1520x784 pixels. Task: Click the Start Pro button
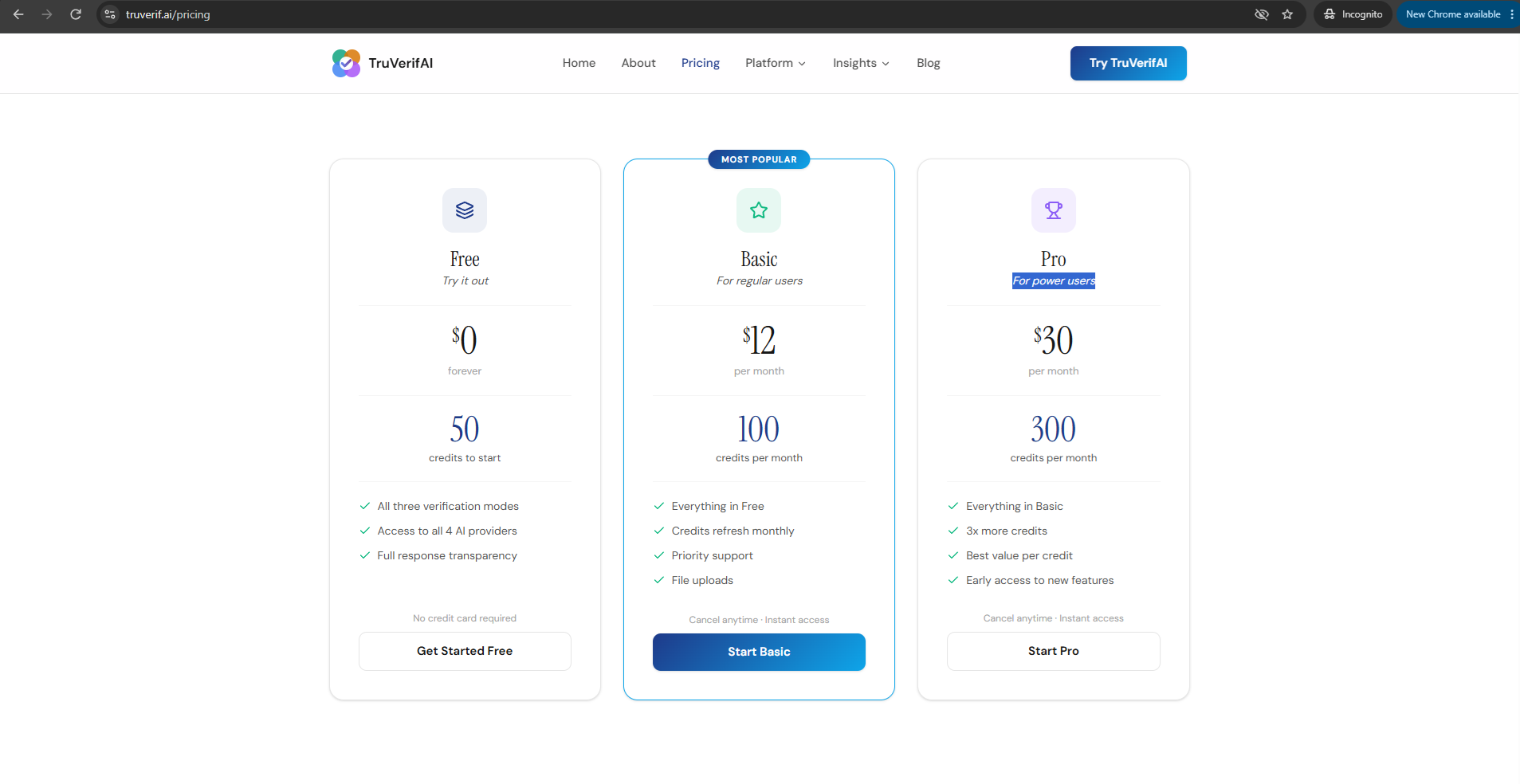pyautogui.click(x=1054, y=651)
